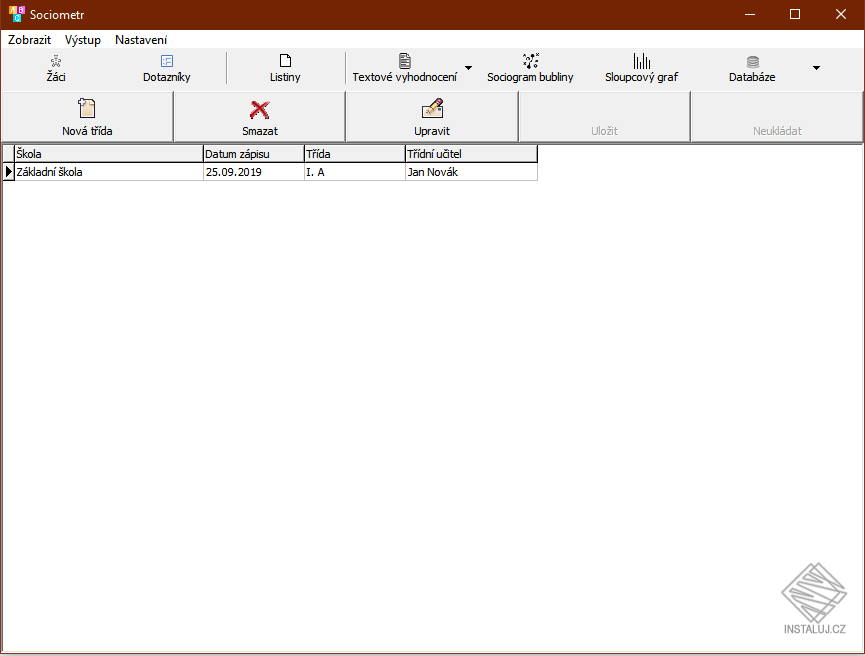Click the row indicator arrow of Základní škola
This screenshot has height=656, width=865.
8,172
